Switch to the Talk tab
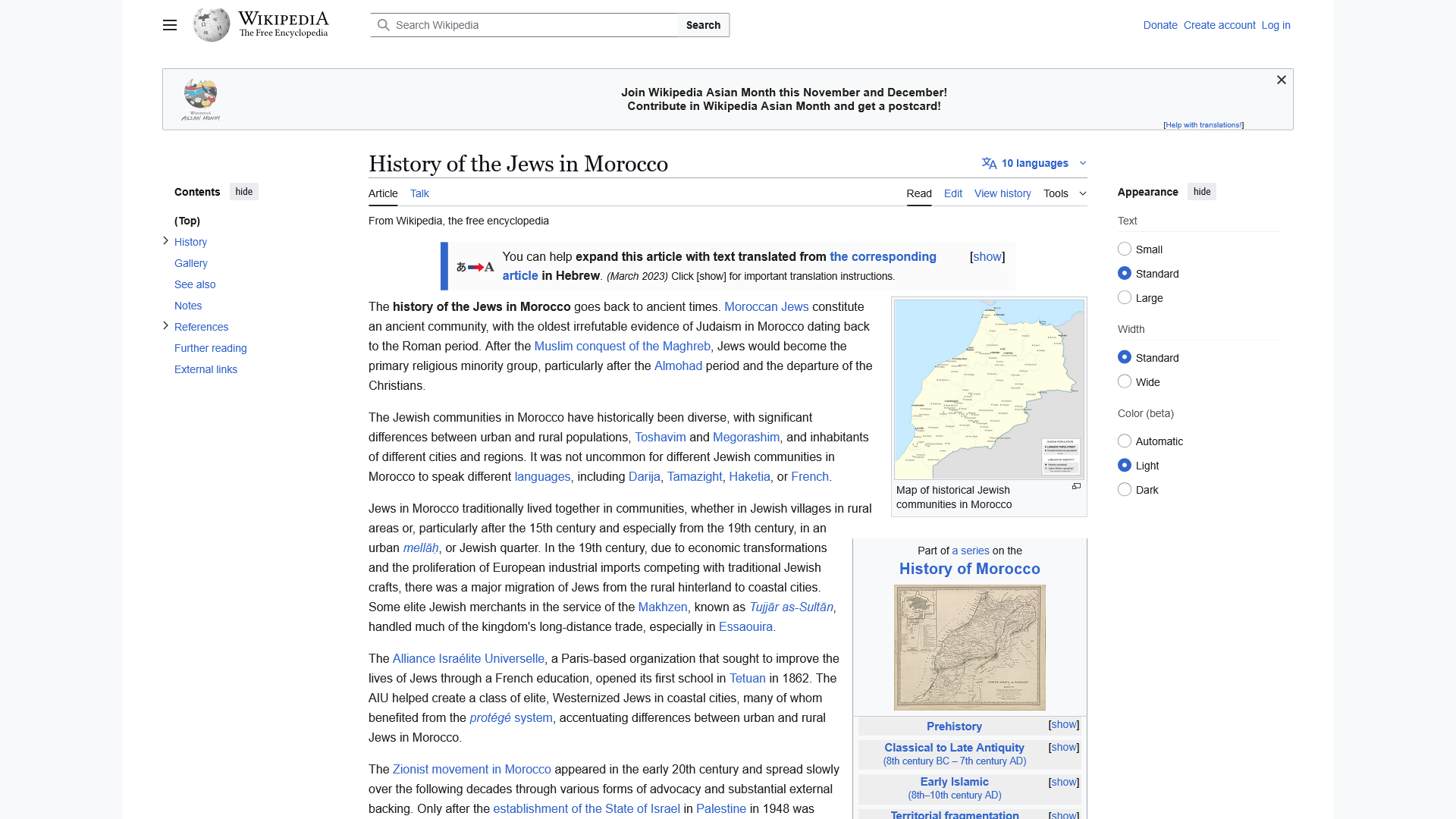 419,193
